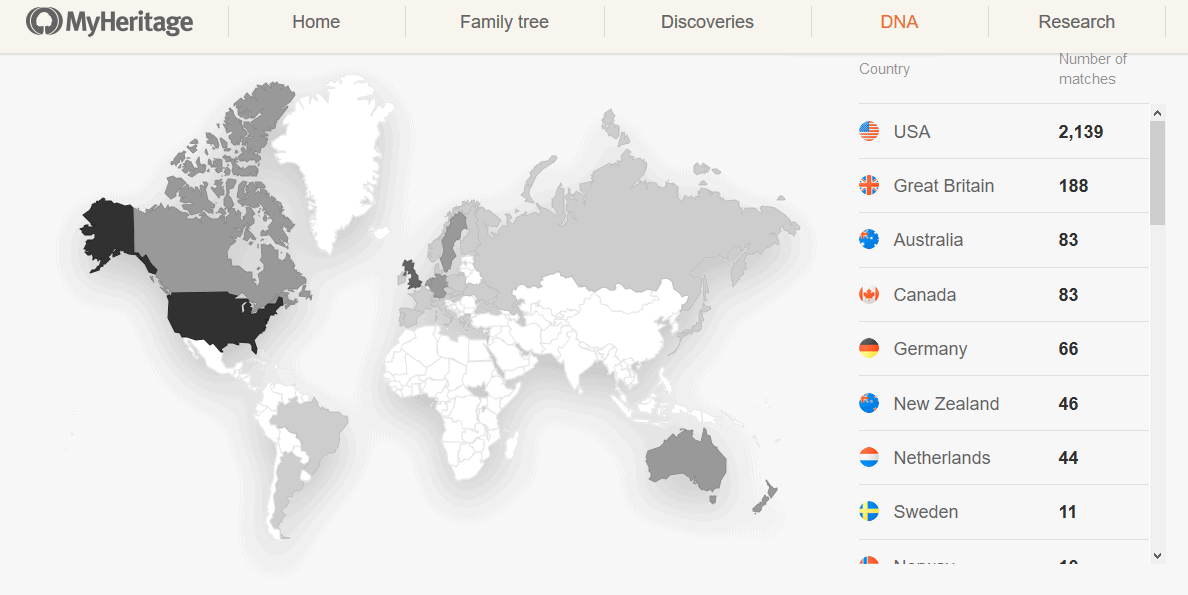
Task: Click the Number of matches column header
Action: pyautogui.click(x=1093, y=69)
